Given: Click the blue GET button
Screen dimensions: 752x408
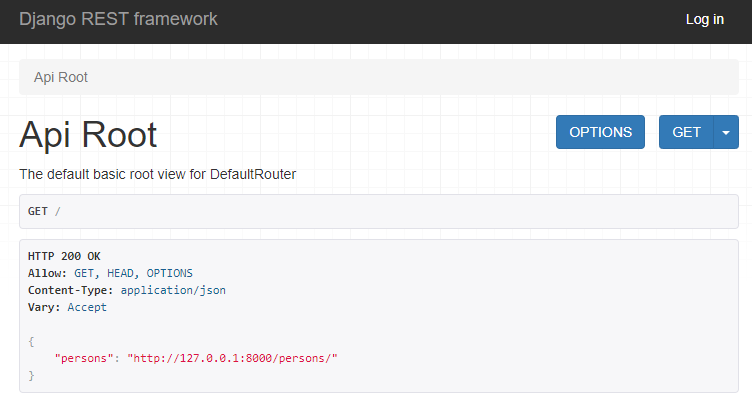Looking at the screenshot, I should click(686, 132).
